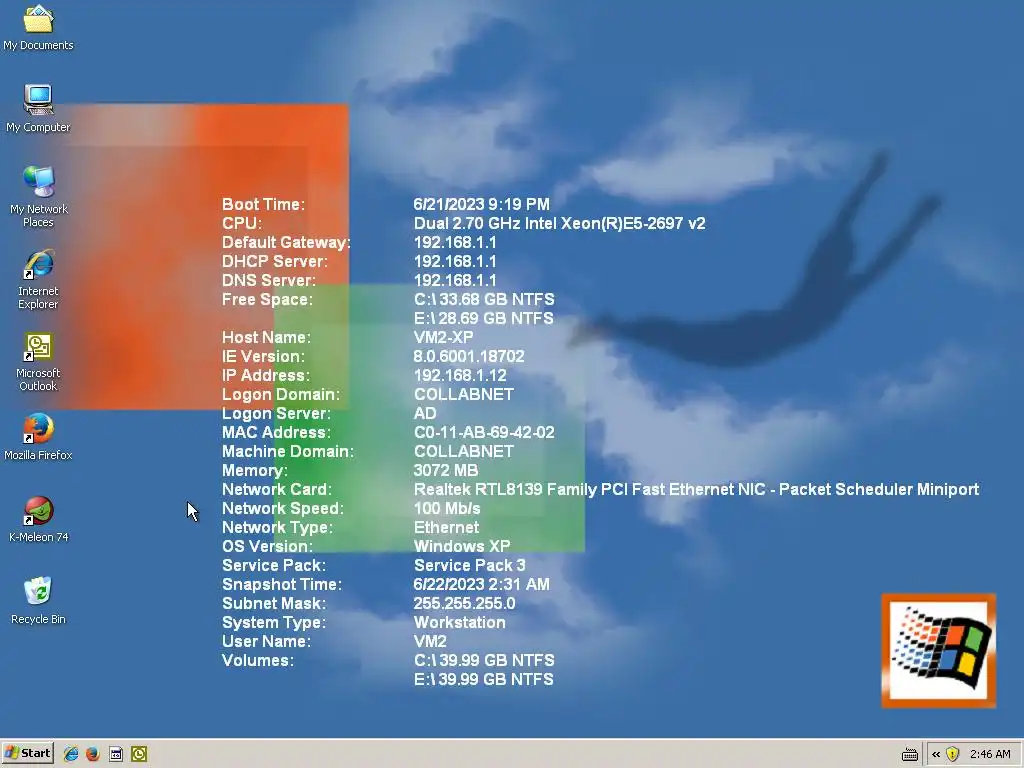Open the Start menu
1024x768 pixels.
[x=27, y=753]
